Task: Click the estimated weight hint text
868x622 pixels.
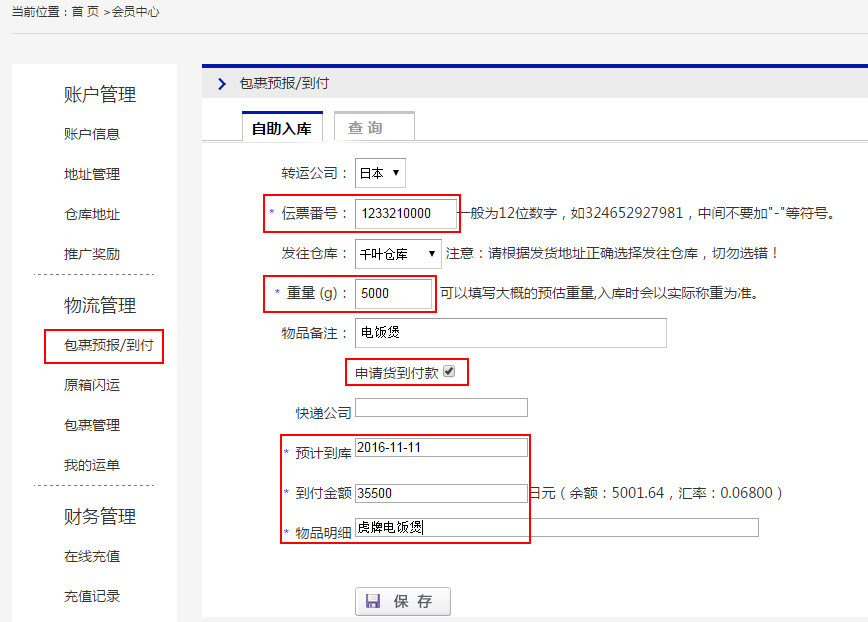Action: tap(599, 293)
